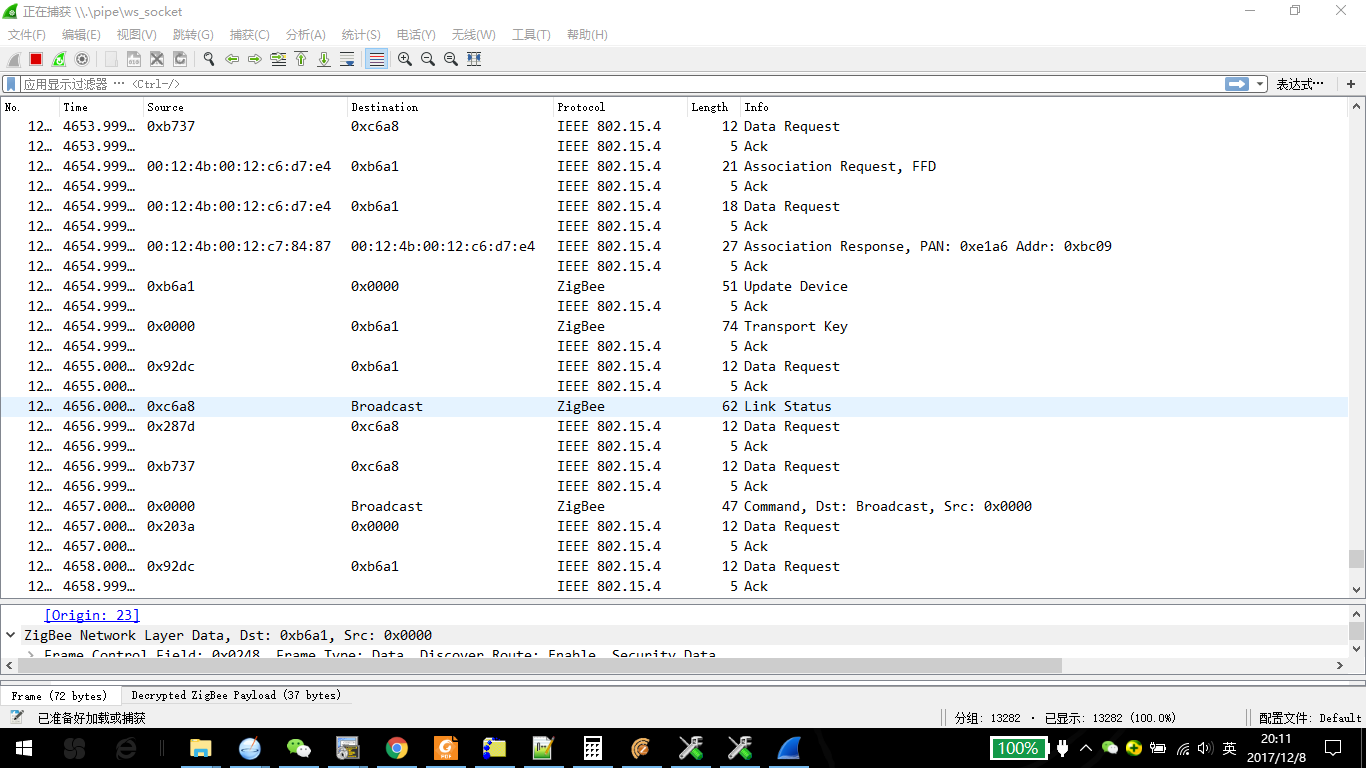Viewport: 1366px width, 768px height.
Task: Select the Association Response packet row
Action: tap(674, 246)
